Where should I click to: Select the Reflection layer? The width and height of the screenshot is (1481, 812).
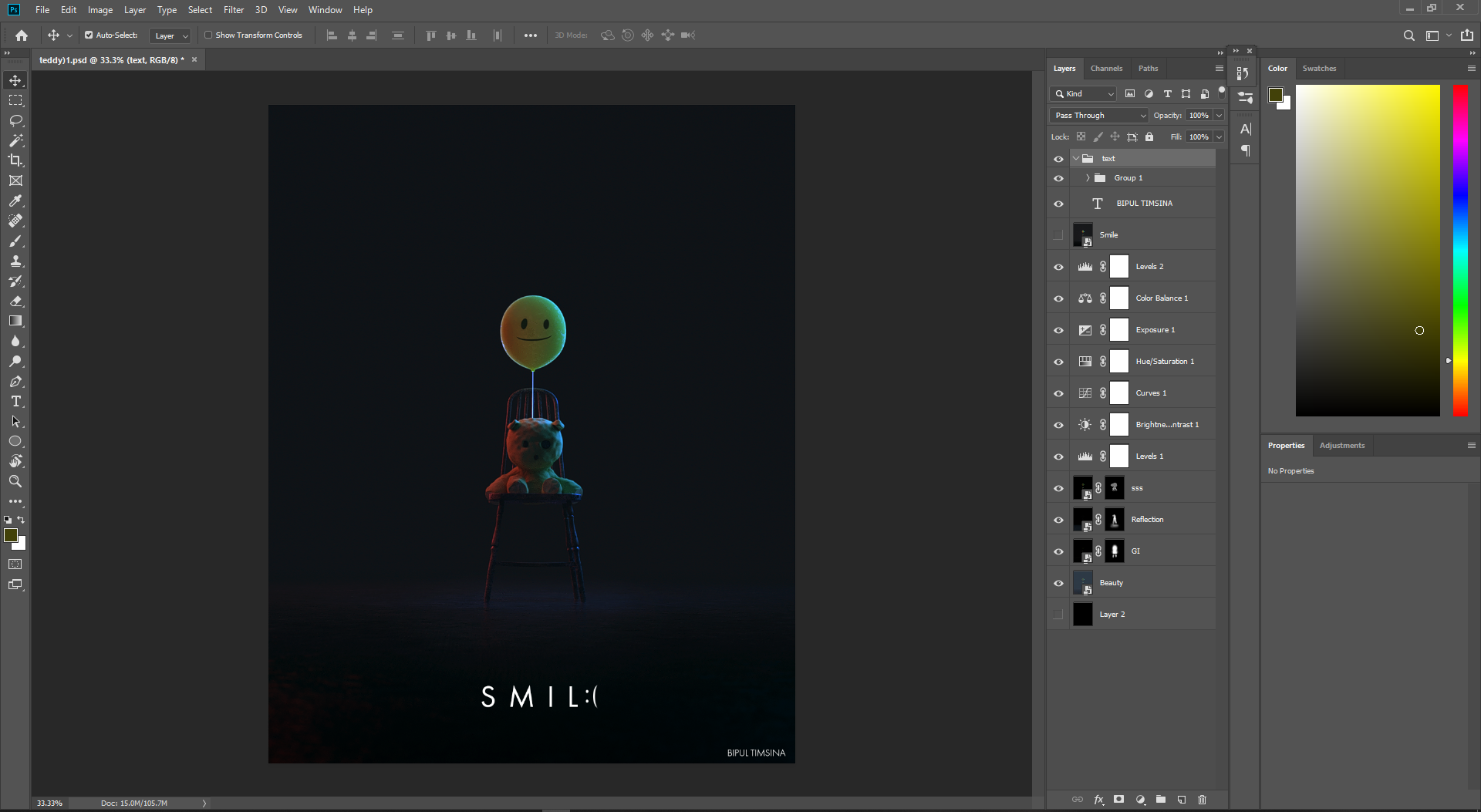1143,520
